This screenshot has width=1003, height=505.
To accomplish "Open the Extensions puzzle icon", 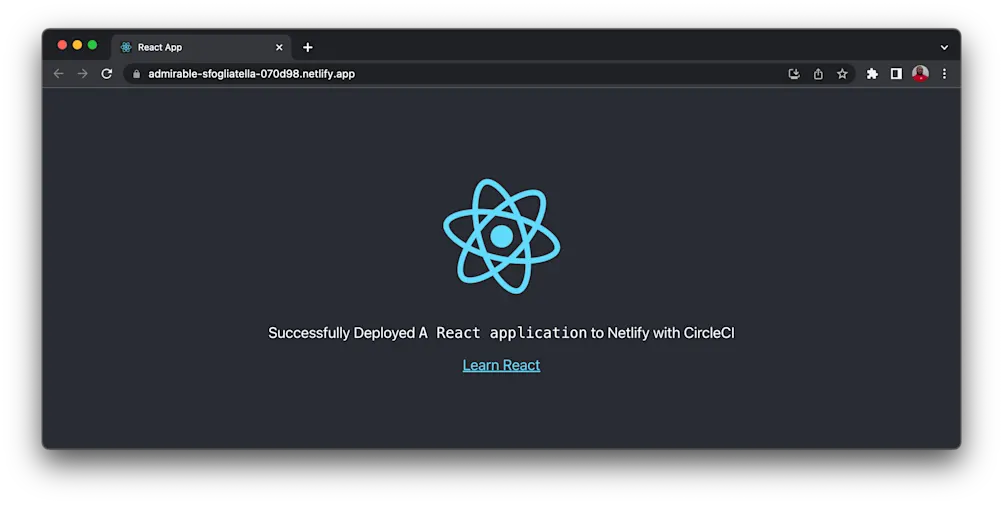I will [x=872, y=74].
